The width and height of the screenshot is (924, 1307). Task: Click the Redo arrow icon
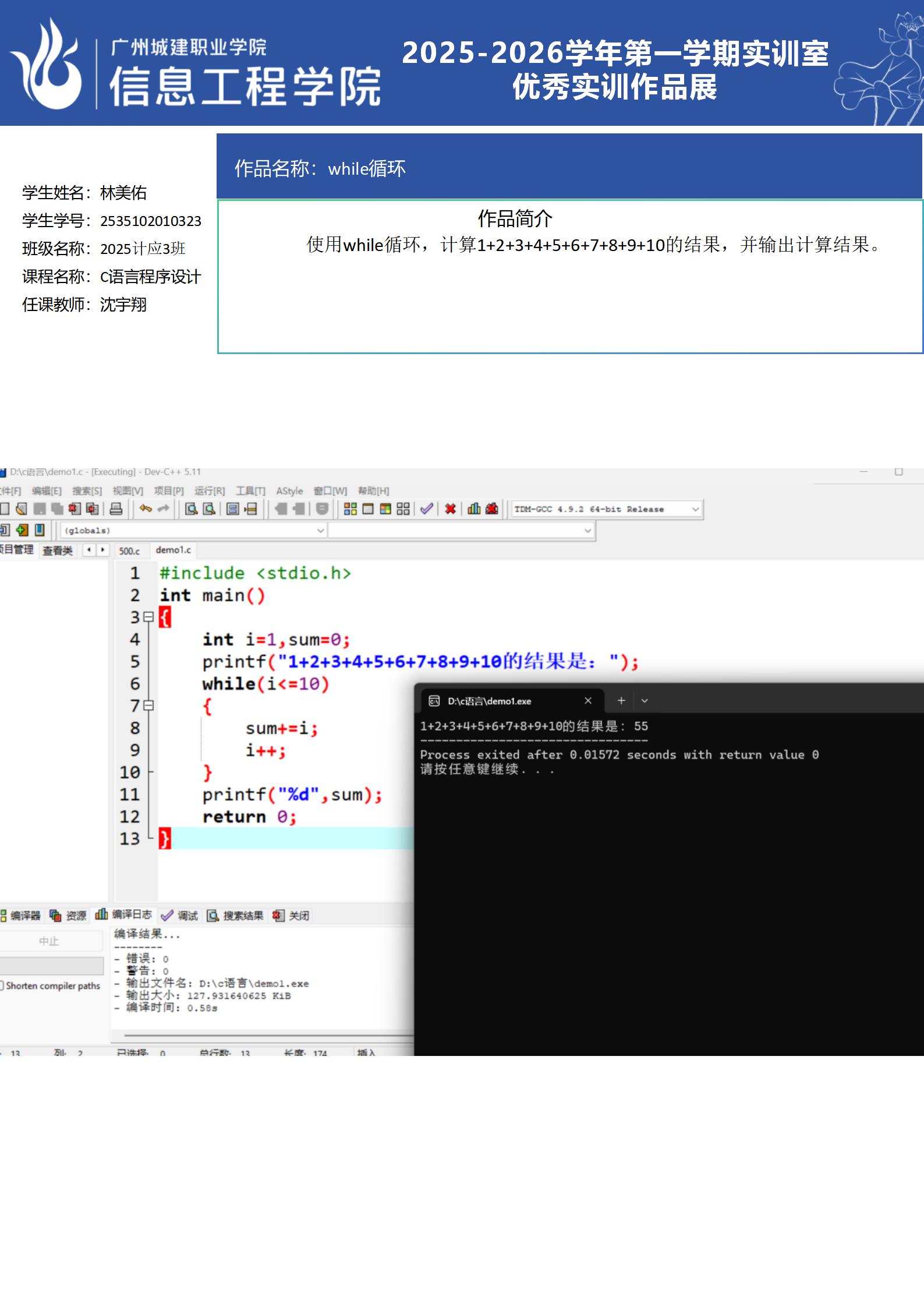[x=164, y=509]
